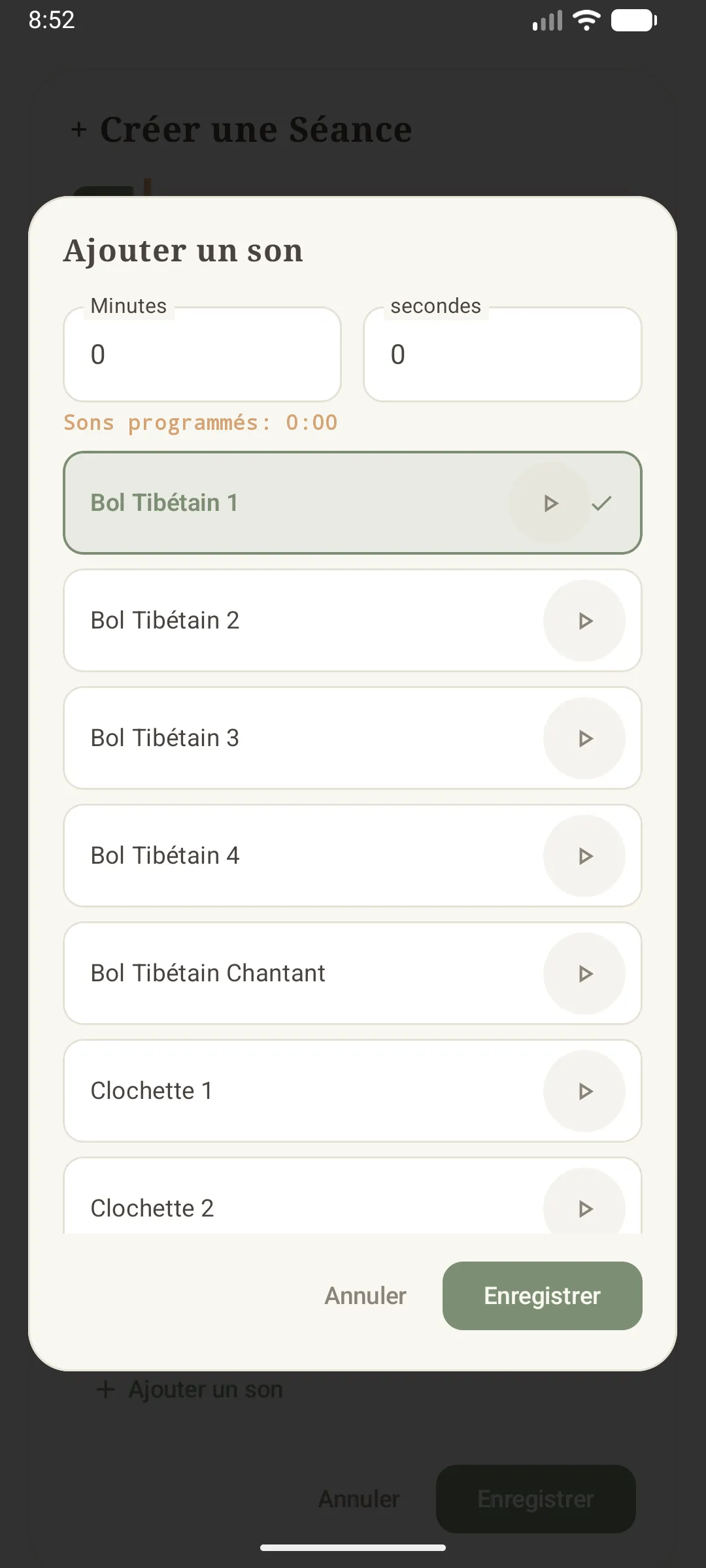
Task: Focus the Minutes input field
Action: (203, 354)
